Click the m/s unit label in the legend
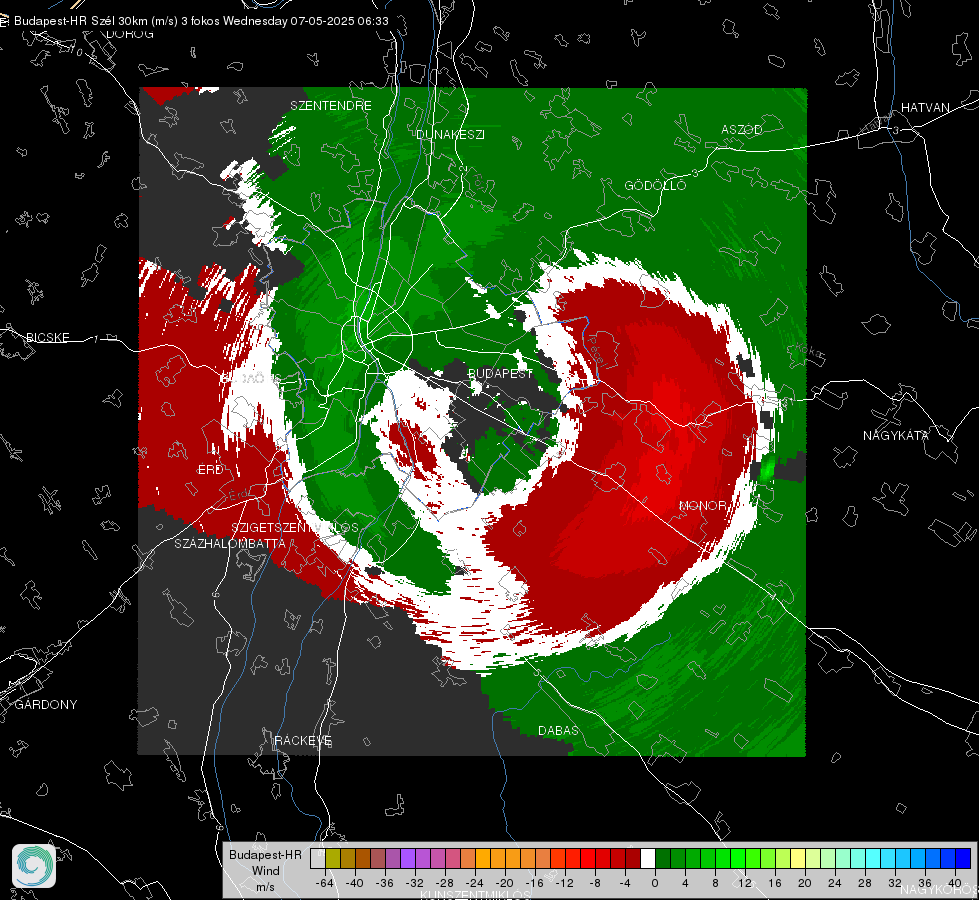Viewport: 979px width, 900px height. click(x=265, y=886)
